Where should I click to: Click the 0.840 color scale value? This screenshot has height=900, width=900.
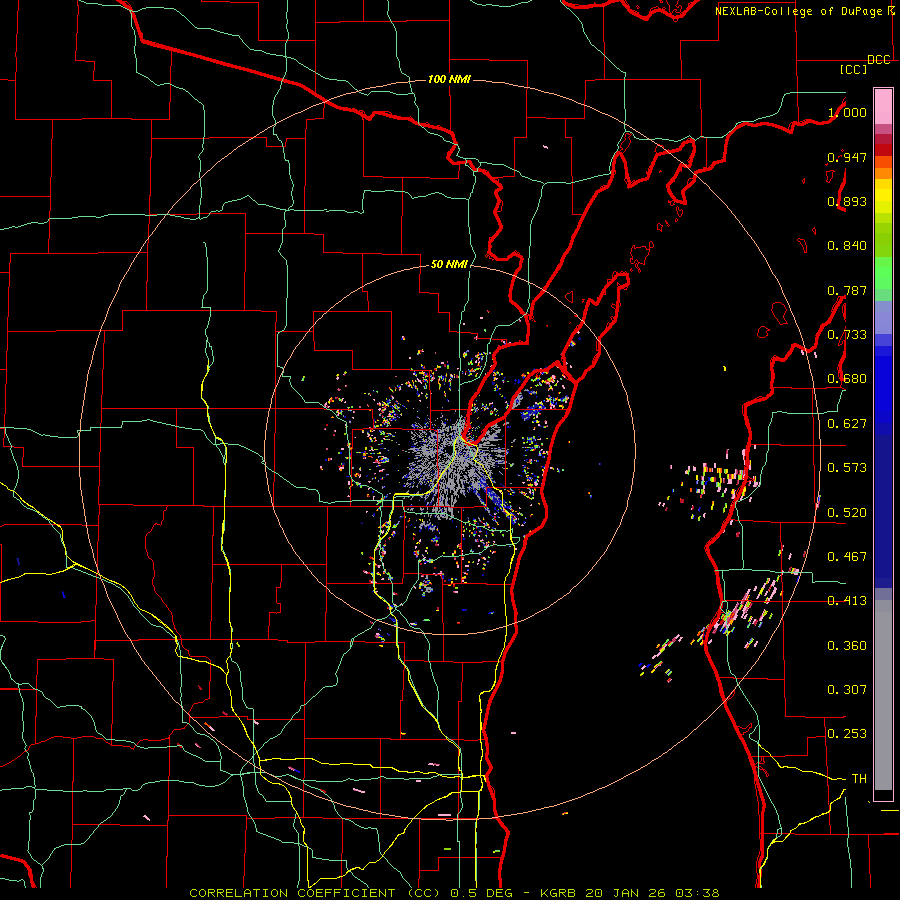click(x=847, y=246)
